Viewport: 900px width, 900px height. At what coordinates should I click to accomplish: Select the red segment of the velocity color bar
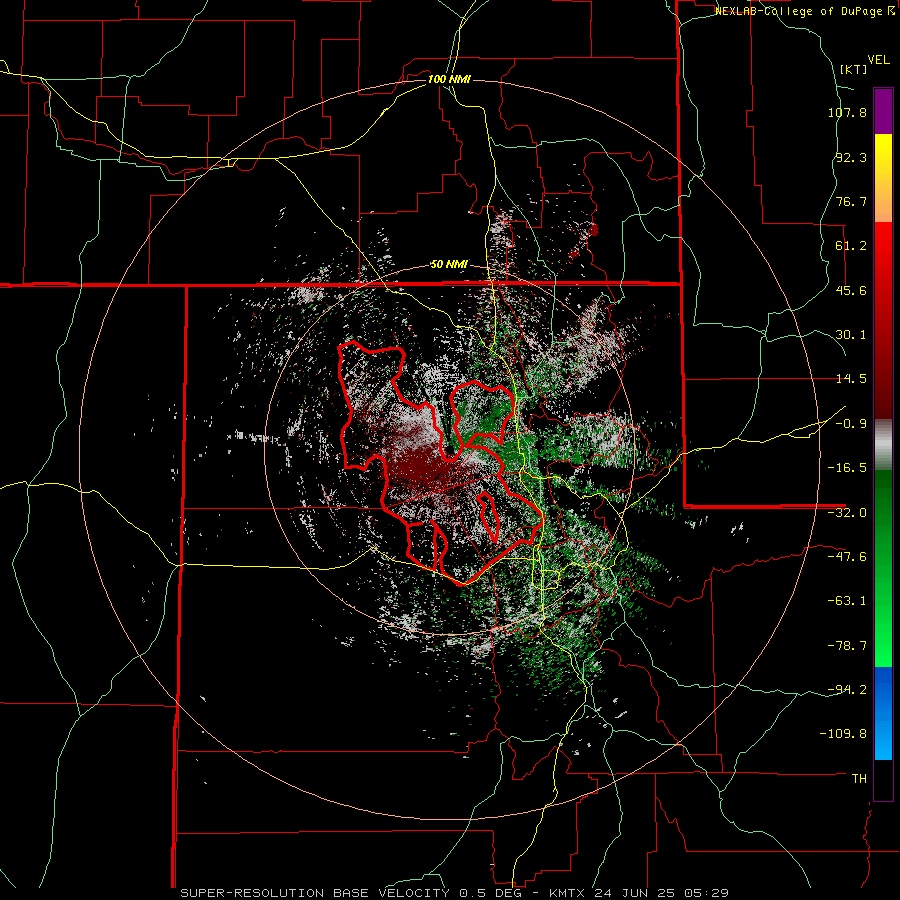point(883,320)
